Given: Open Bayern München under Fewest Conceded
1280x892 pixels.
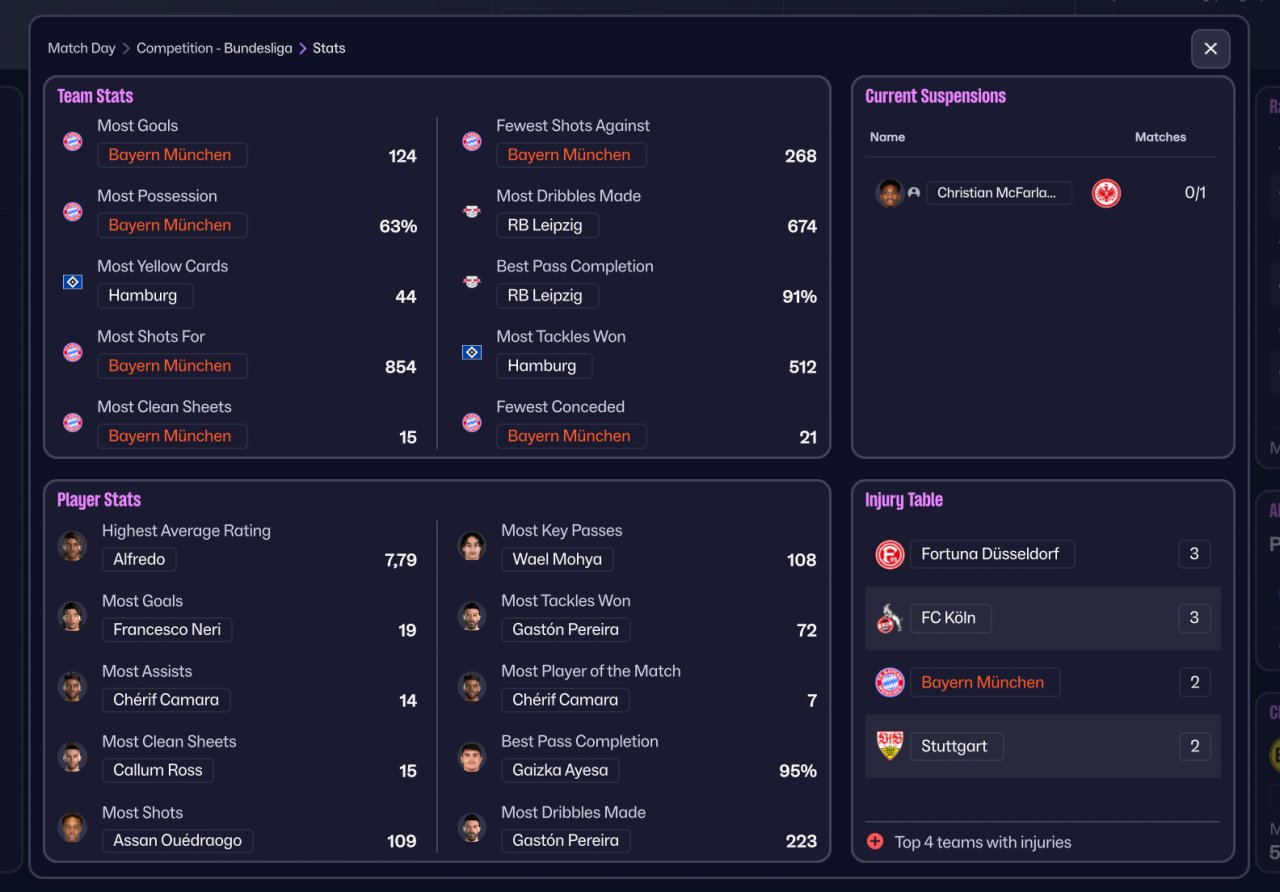Looking at the screenshot, I should coord(571,436).
